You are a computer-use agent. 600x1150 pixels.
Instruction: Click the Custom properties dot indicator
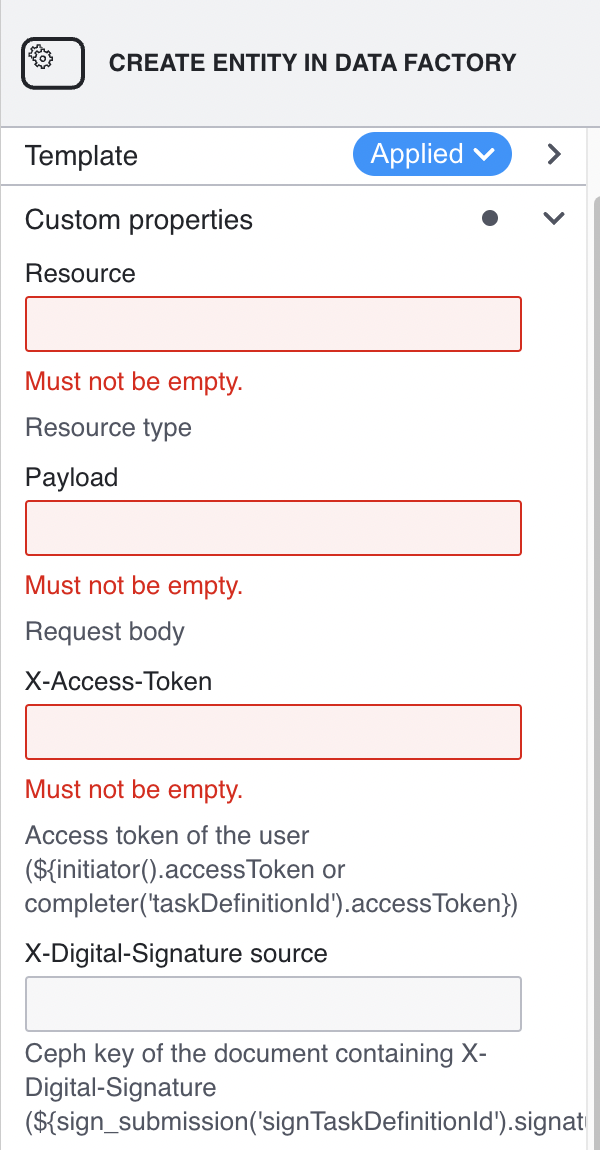490,219
